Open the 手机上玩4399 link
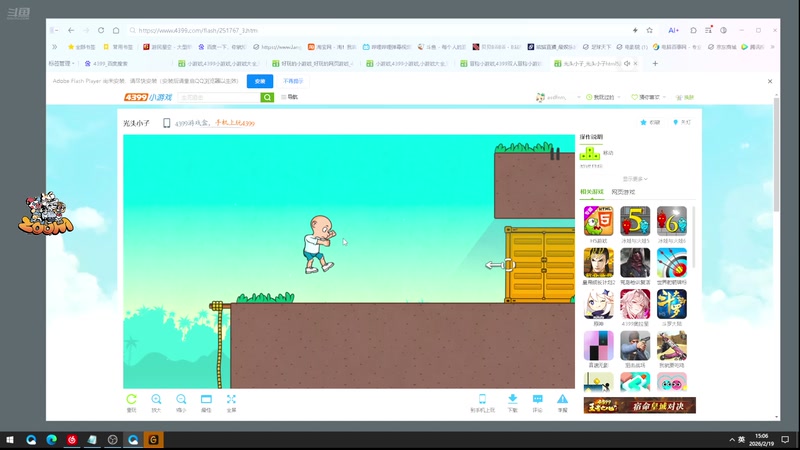 tap(235, 123)
